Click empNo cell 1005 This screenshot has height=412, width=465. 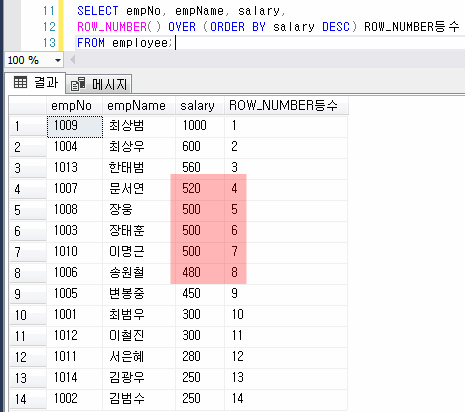[75, 294]
